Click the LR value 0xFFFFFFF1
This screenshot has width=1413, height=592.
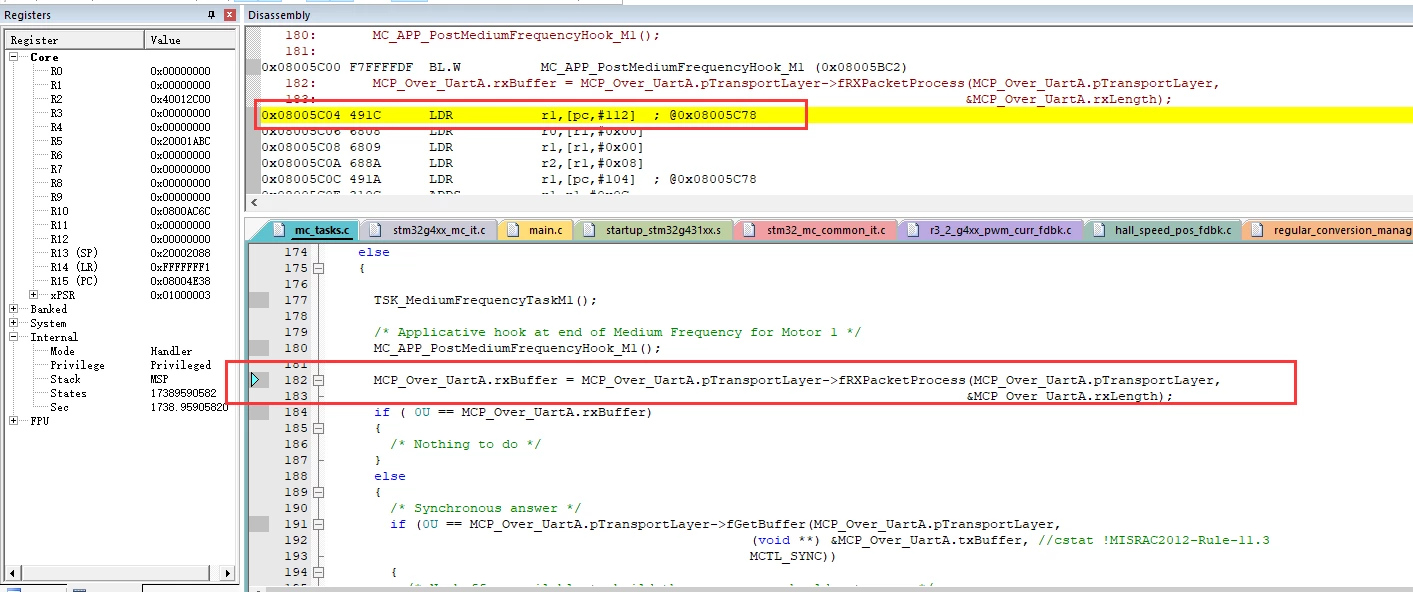pyautogui.click(x=181, y=267)
